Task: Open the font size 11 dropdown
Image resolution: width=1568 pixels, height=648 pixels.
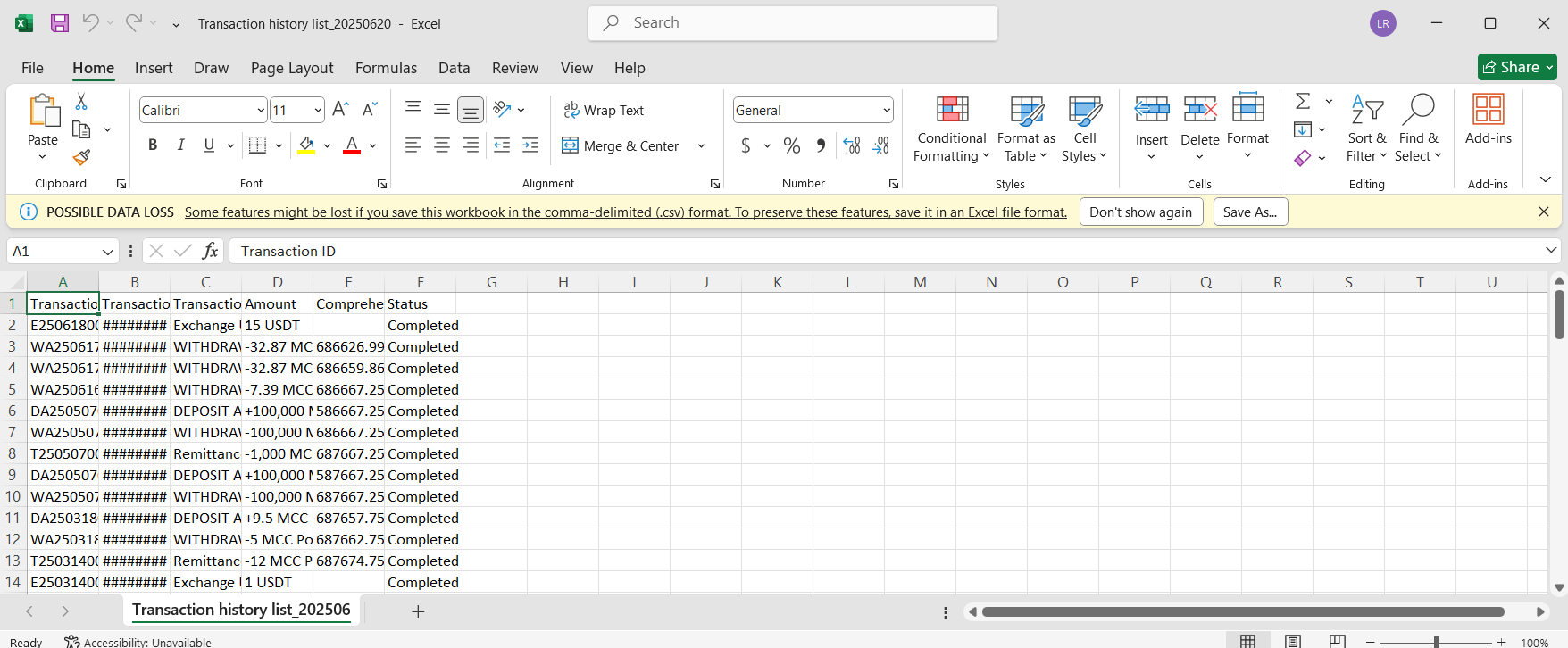Action: 318,110
